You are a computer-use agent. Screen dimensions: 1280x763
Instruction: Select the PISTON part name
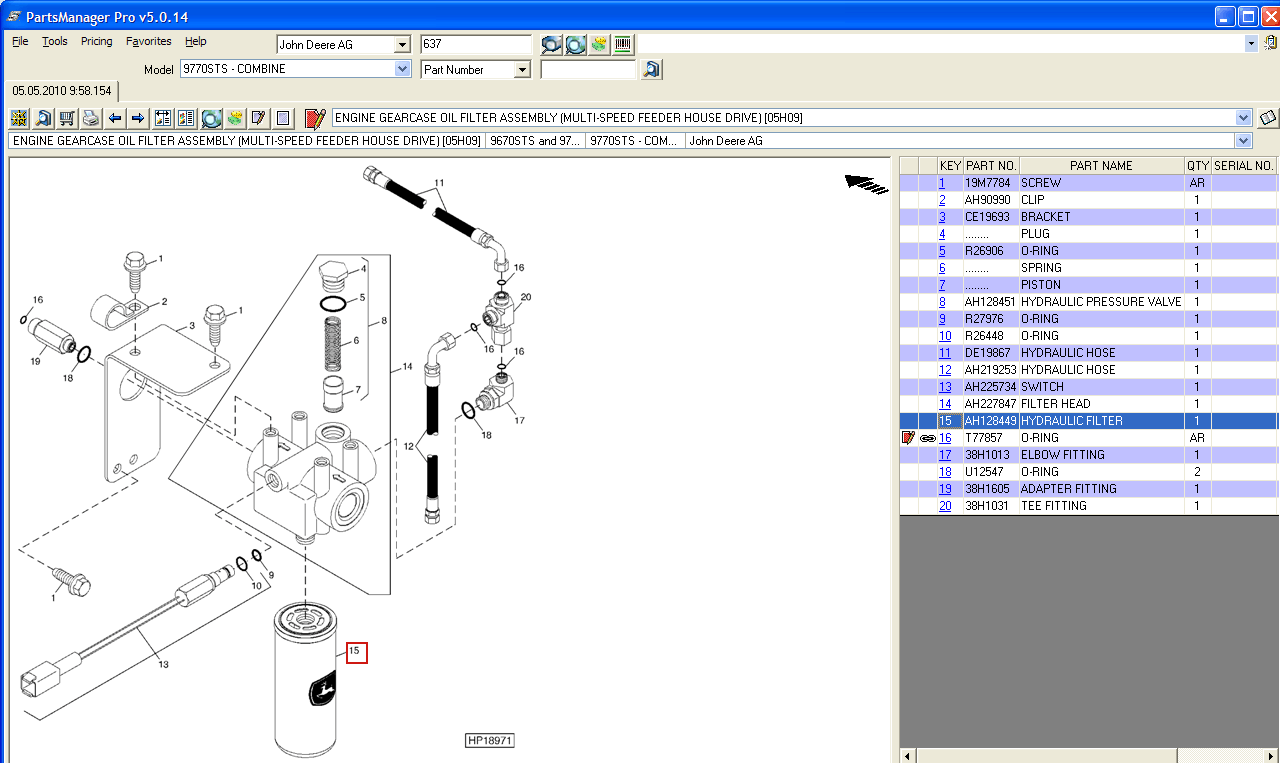click(1040, 285)
